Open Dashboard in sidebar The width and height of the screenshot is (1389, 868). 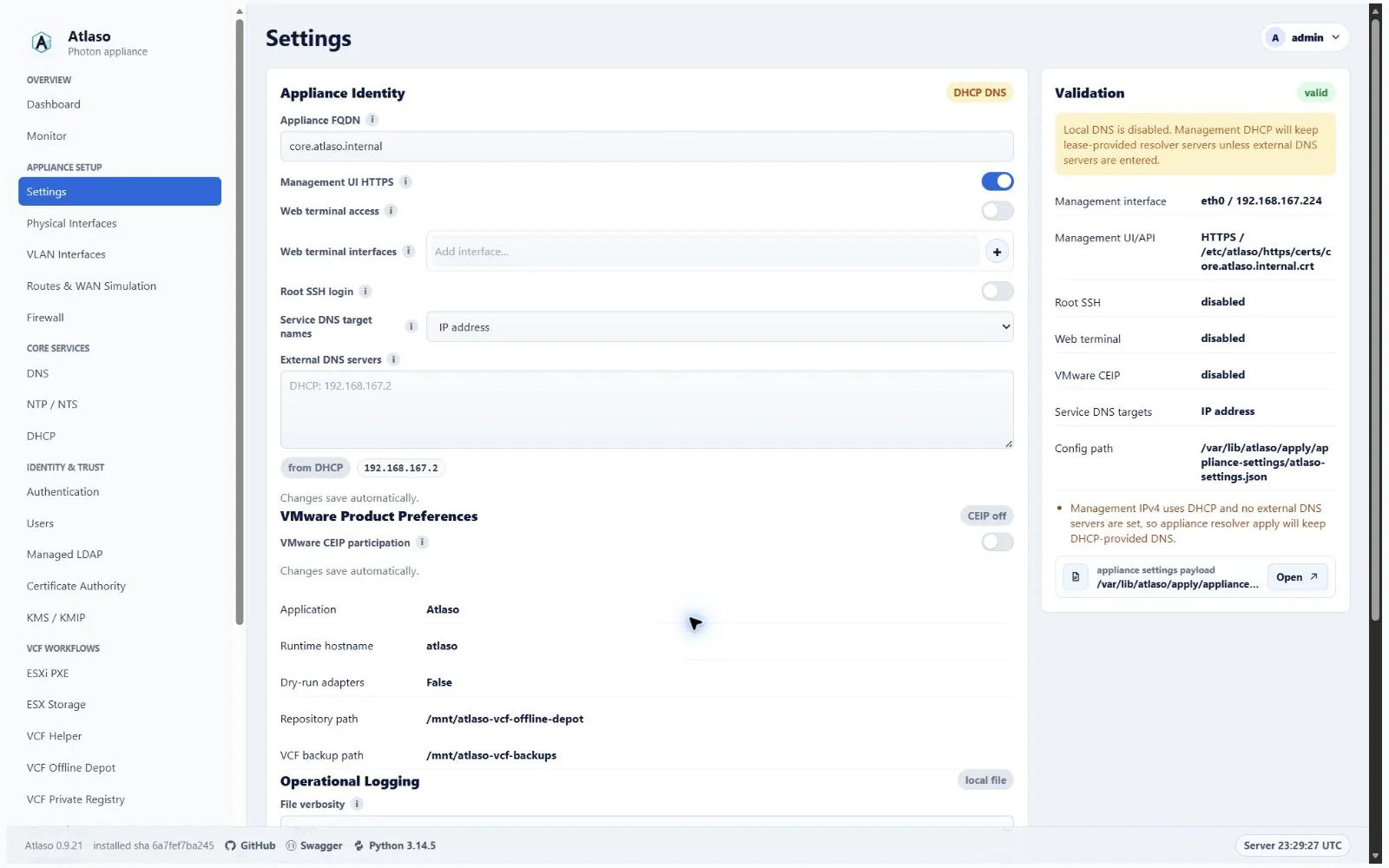click(x=120, y=104)
